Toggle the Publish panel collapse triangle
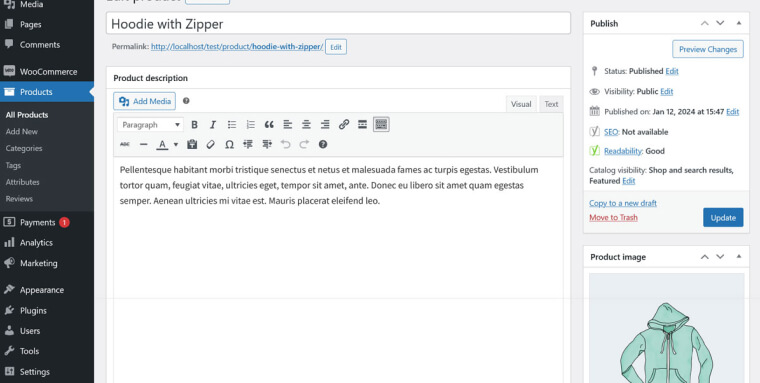This screenshot has height=383, width=760. 739,23
